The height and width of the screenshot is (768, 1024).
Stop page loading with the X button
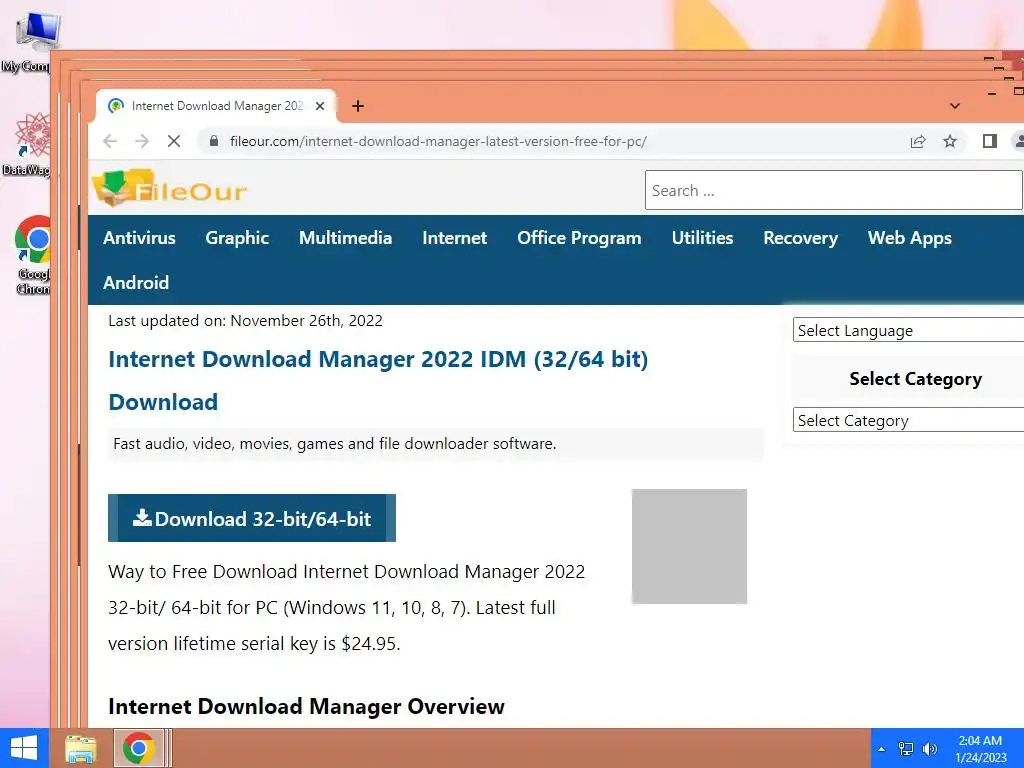coord(174,141)
